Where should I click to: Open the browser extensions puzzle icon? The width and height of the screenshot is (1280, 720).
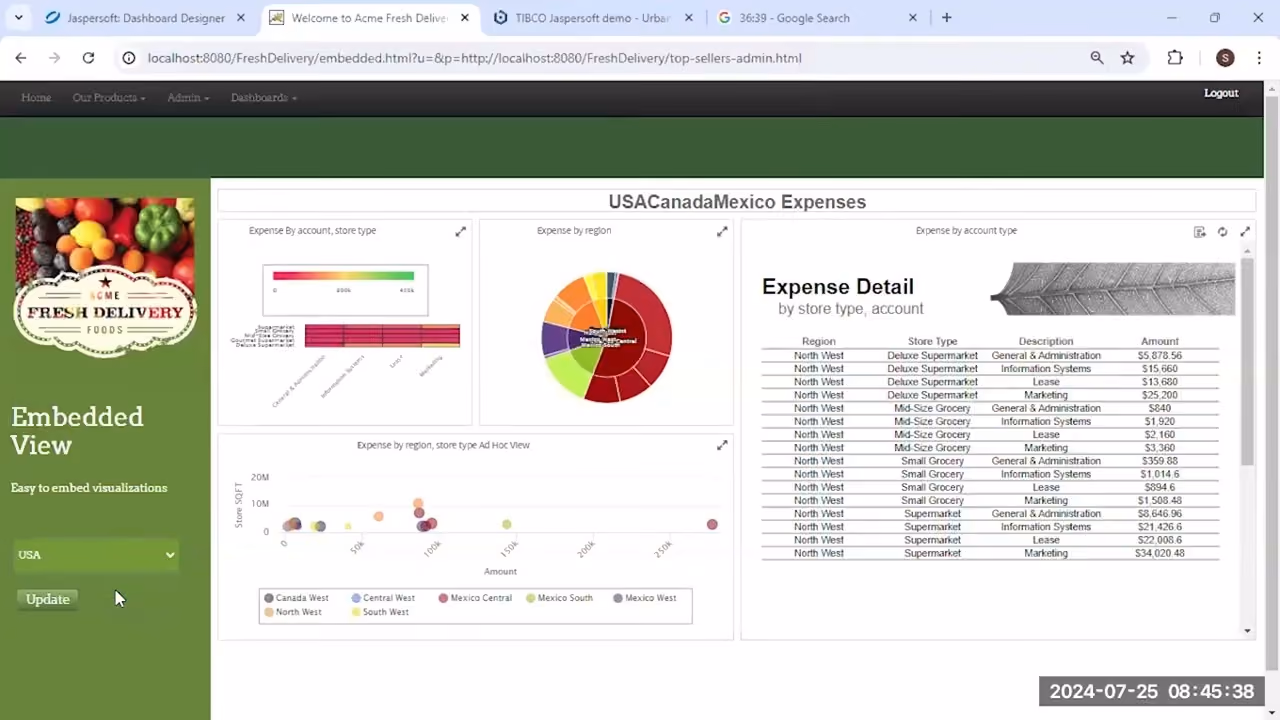(1175, 58)
